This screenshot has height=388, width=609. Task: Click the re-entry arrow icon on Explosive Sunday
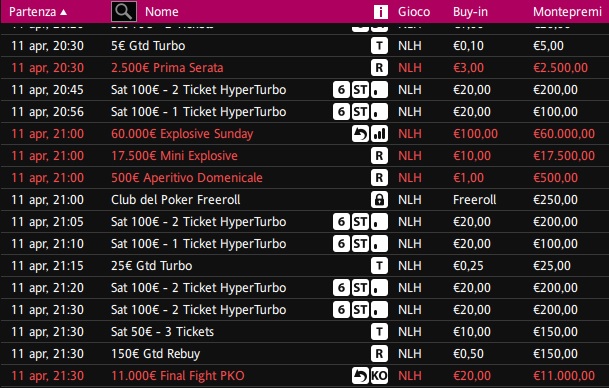point(360,134)
